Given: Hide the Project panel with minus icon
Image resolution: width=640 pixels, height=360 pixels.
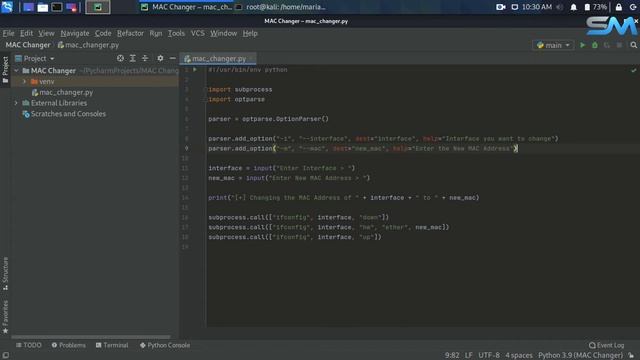Looking at the screenshot, I should 173,58.
